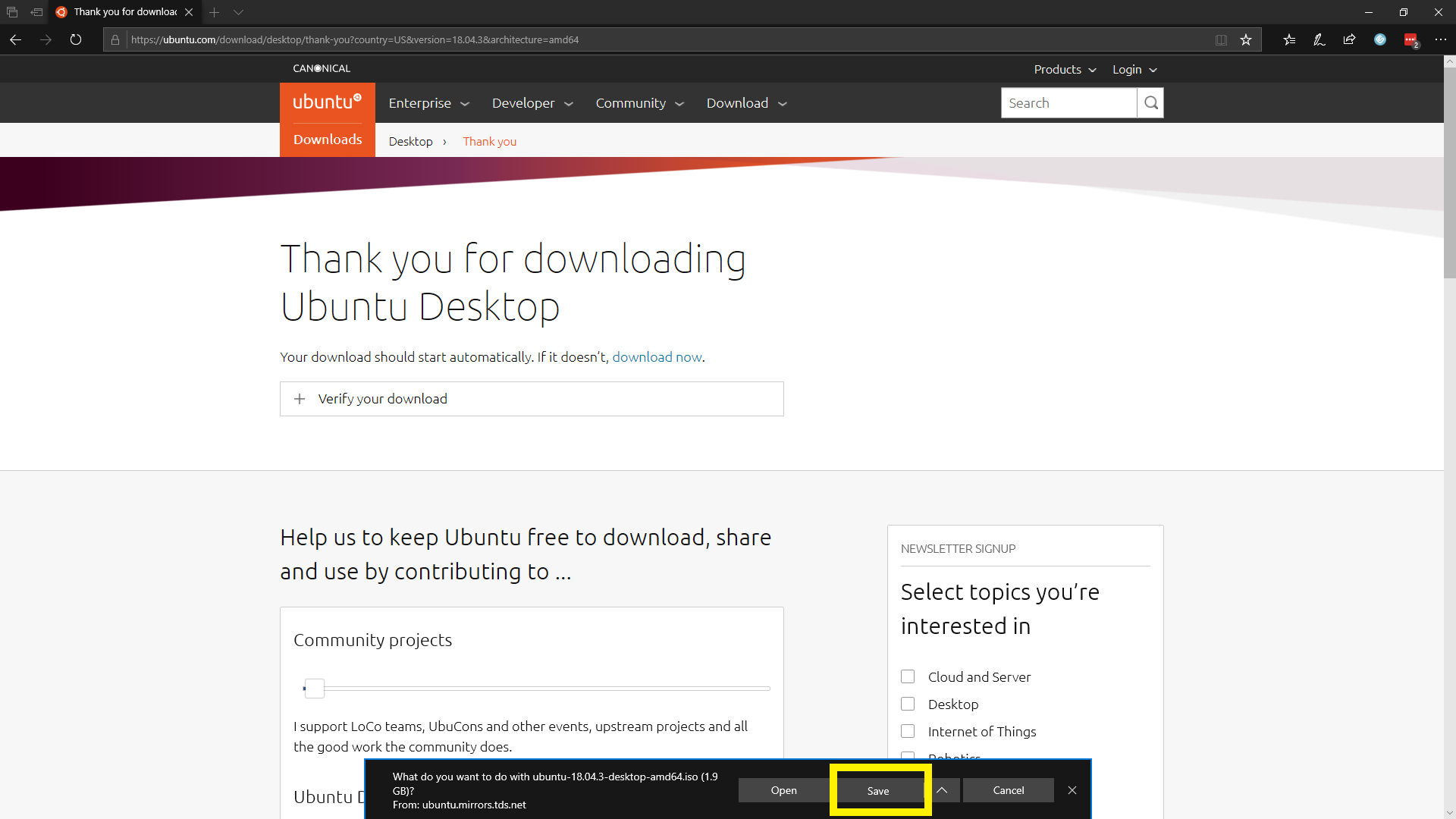This screenshot has height=819, width=1456.
Task: Expand the Community menu
Action: coord(640,103)
